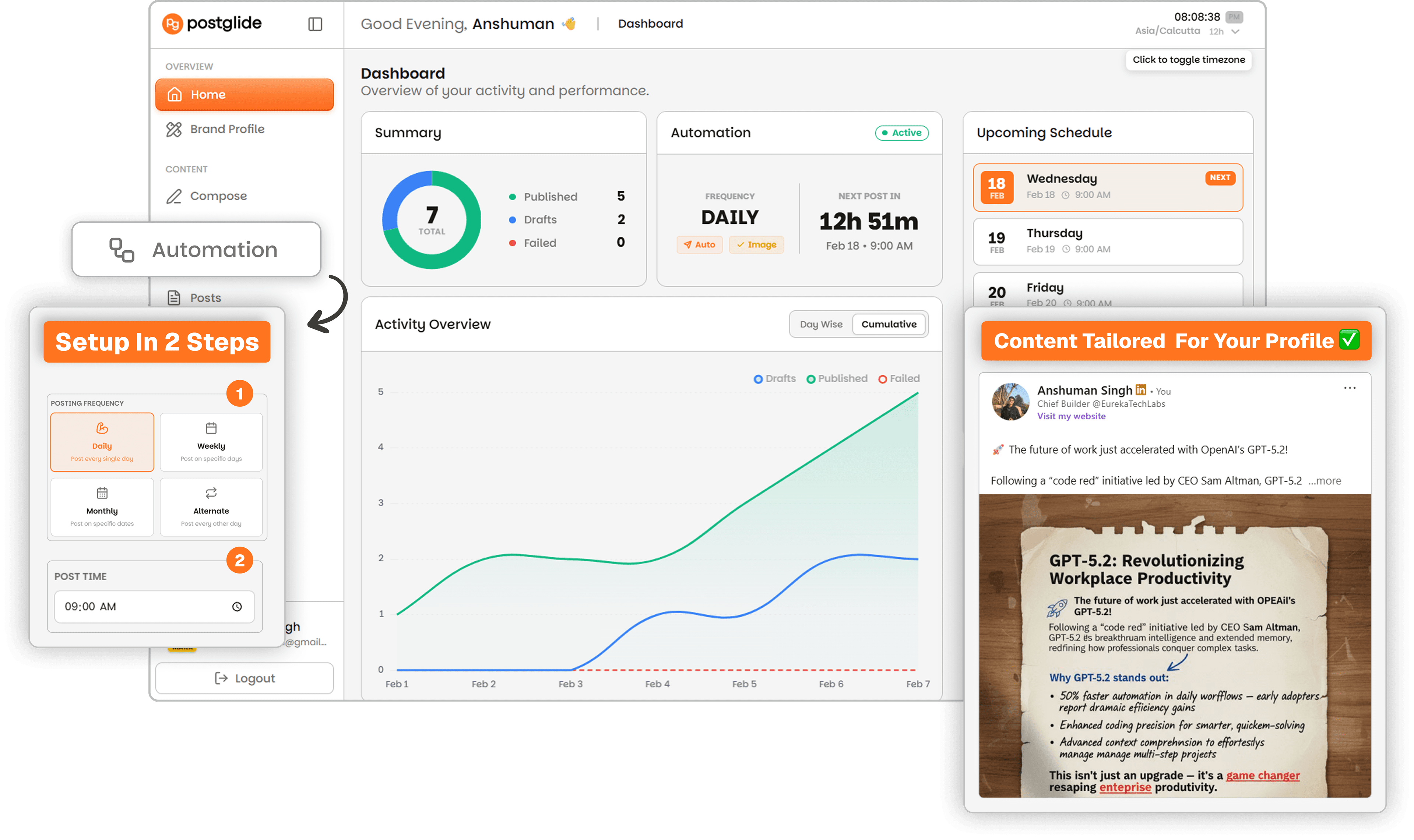
Task: Open the time picker clock icon
Action: tap(237, 606)
